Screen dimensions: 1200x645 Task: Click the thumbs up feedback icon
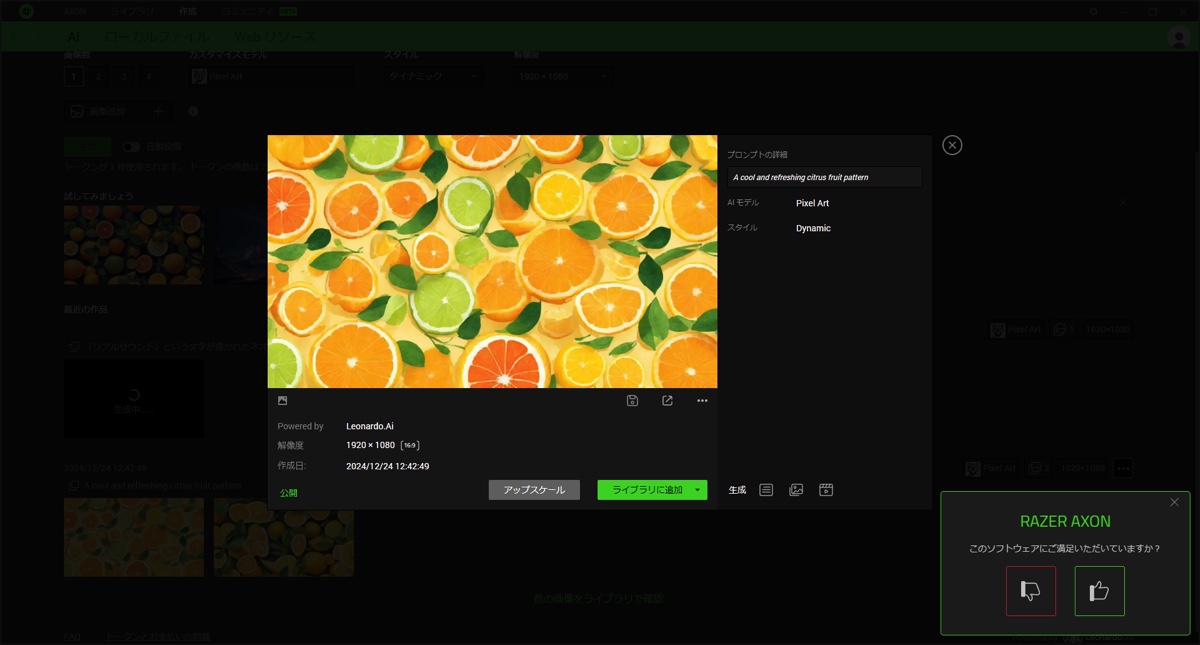tap(1099, 591)
